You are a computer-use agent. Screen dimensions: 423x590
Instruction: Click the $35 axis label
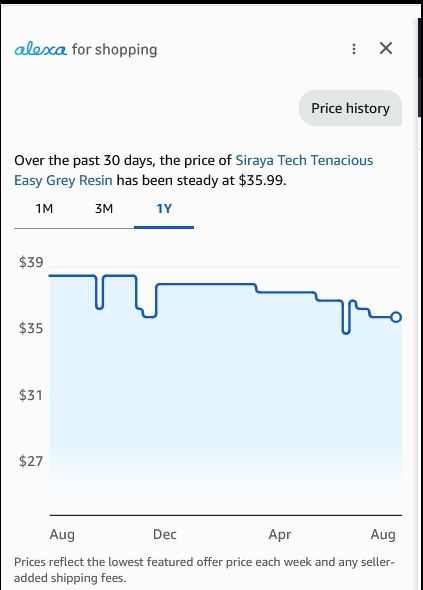[x=31, y=328]
